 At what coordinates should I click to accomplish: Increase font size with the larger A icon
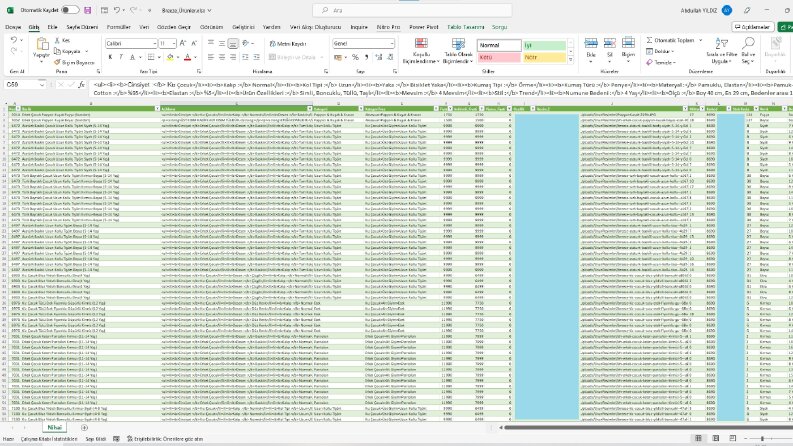point(183,43)
